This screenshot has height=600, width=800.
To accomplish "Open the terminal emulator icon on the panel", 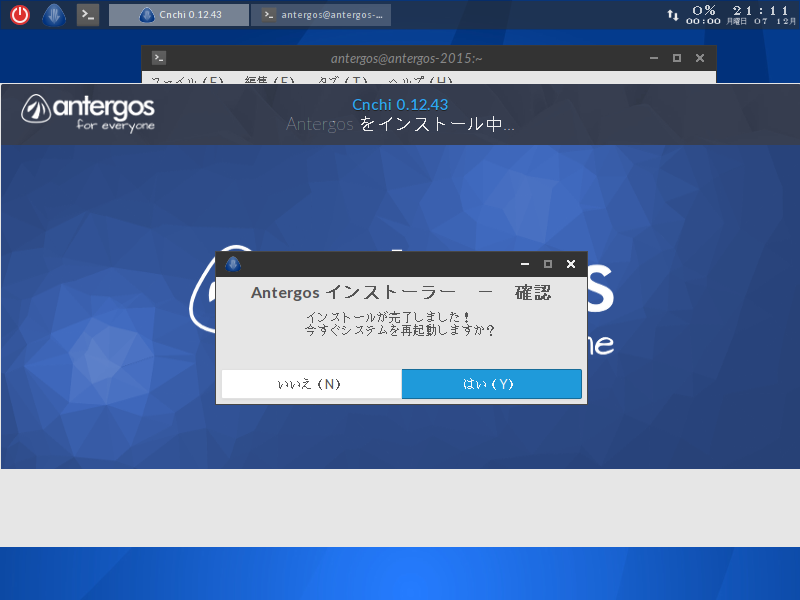I will 86,14.
